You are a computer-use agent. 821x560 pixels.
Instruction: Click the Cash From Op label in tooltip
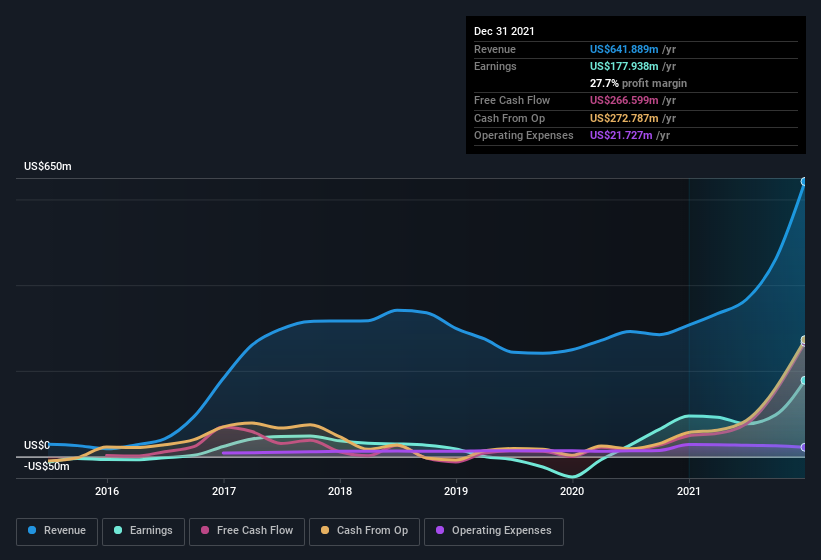point(509,118)
